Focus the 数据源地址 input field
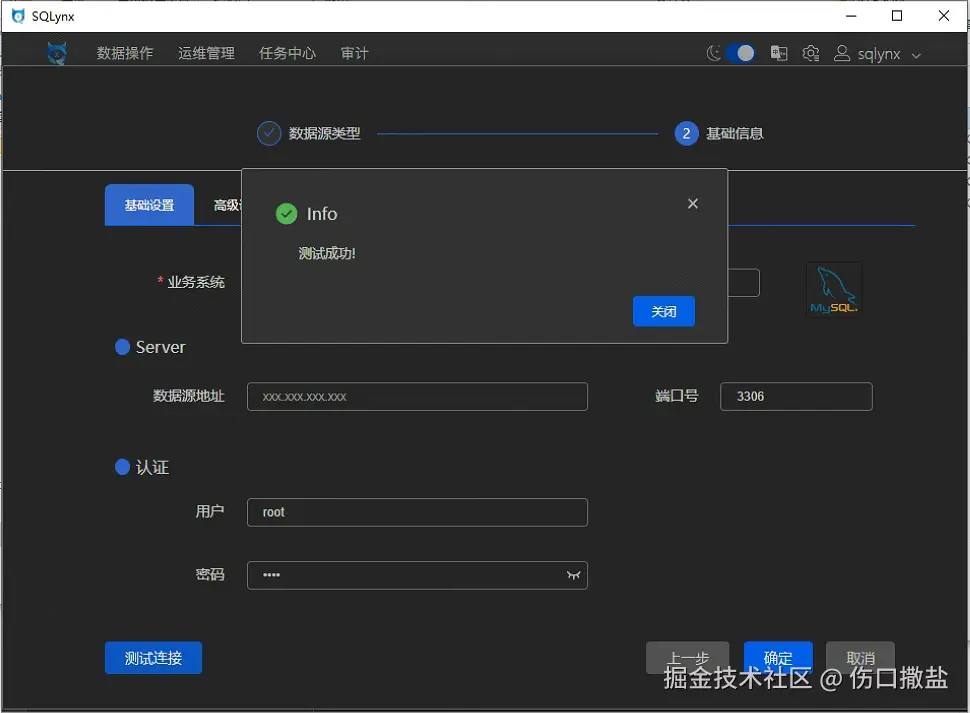 pyautogui.click(x=417, y=396)
